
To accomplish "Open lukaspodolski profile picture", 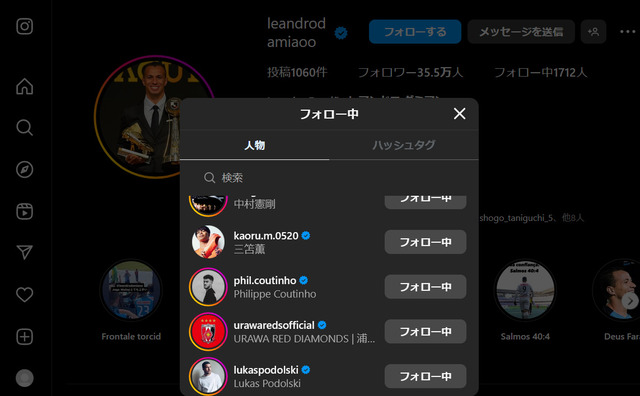I will pyautogui.click(x=208, y=376).
